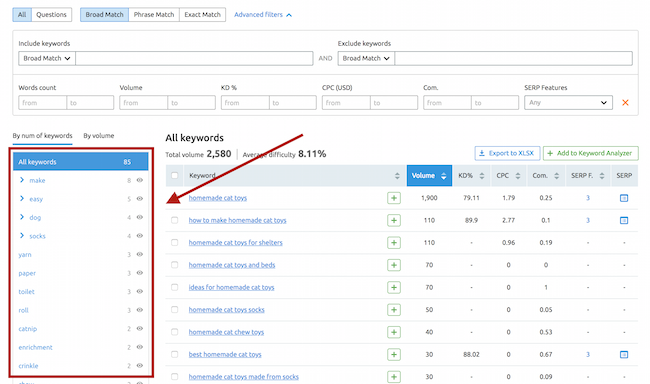
Task: Open SERP snapshot for 'how to make homemade cat toys'
Action: (x=624, y=220)
